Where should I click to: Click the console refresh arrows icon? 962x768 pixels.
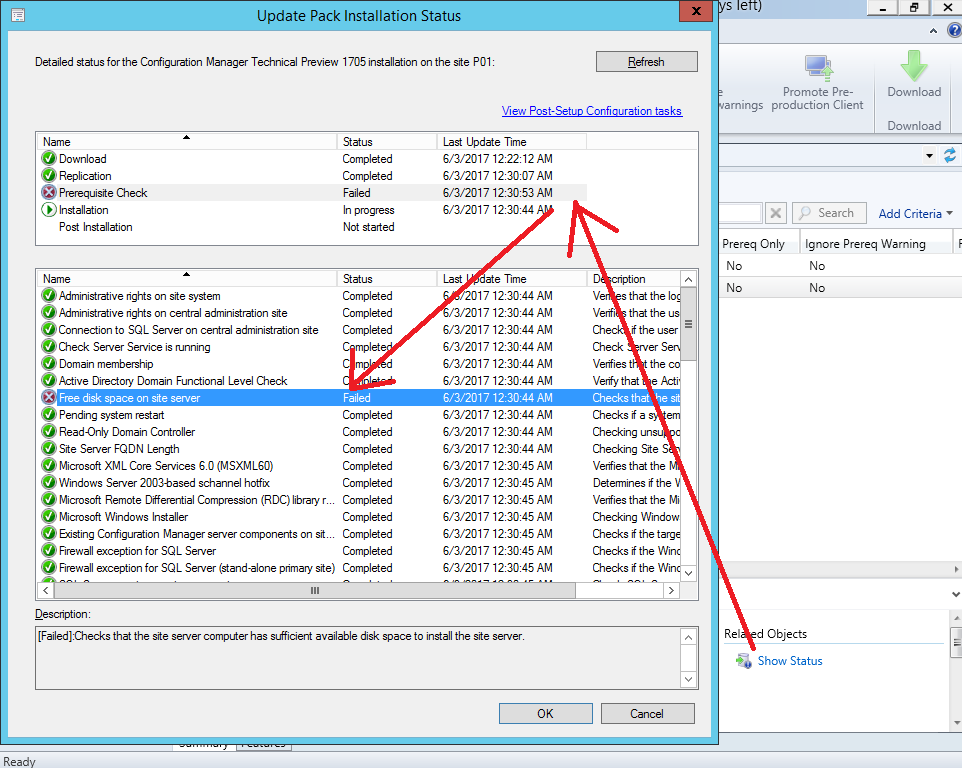point(950,155)
